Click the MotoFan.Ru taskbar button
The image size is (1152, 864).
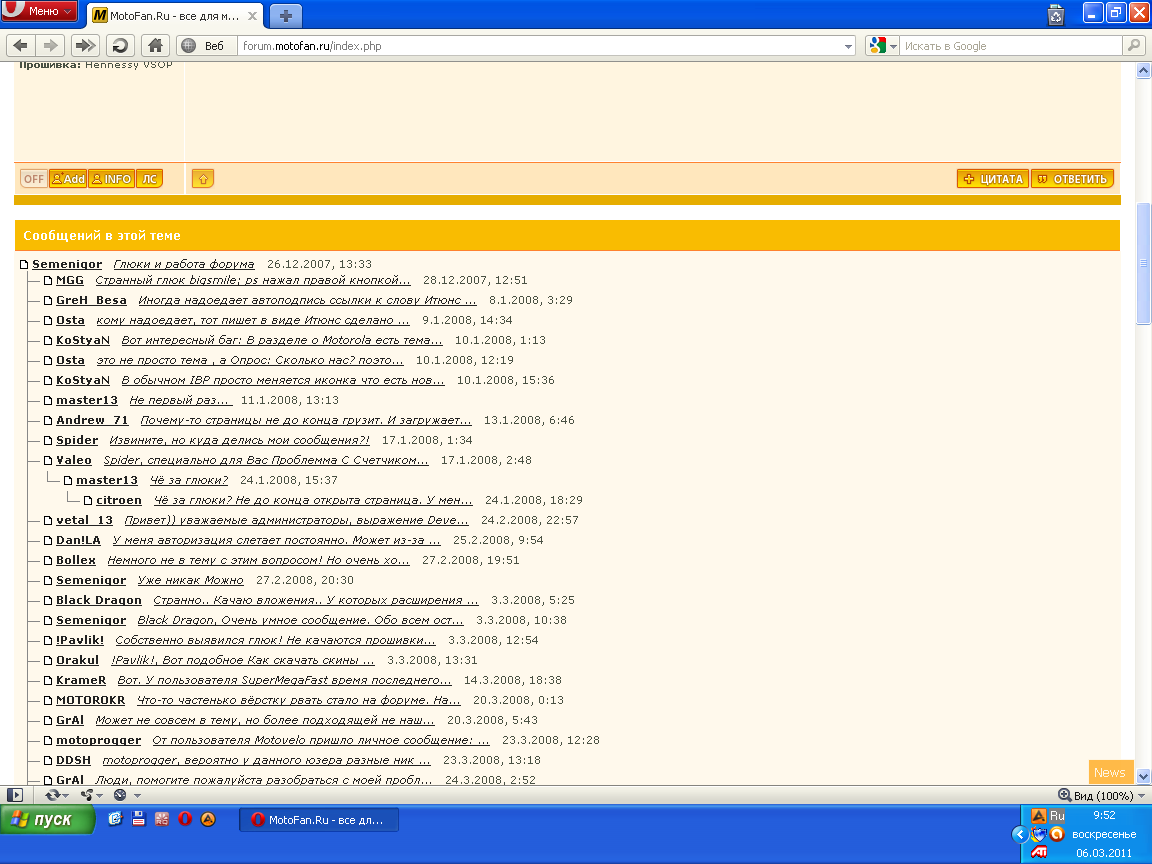[x=319, y=820]
